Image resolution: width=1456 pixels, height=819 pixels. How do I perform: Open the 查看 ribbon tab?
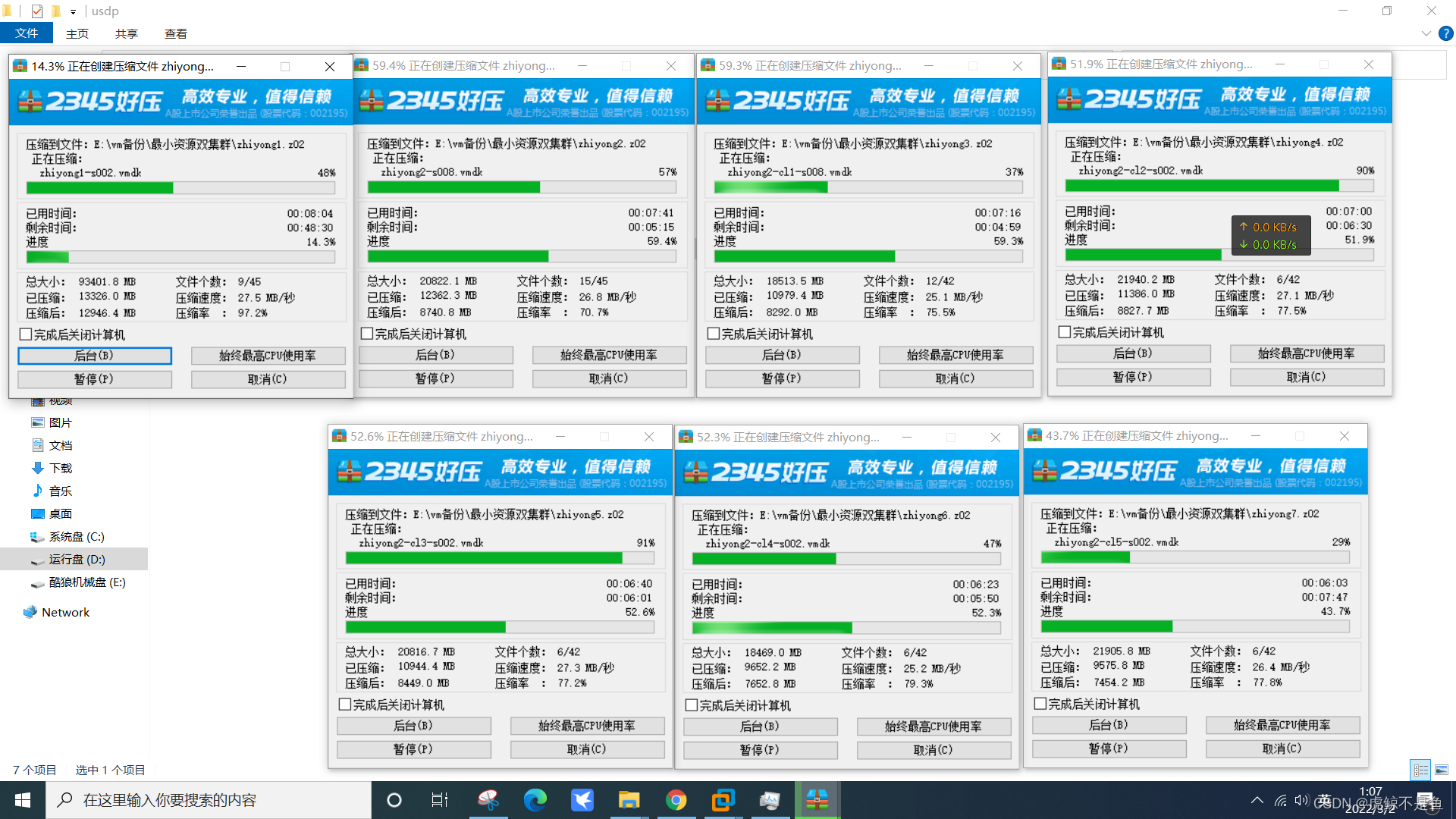coord(176,33)
